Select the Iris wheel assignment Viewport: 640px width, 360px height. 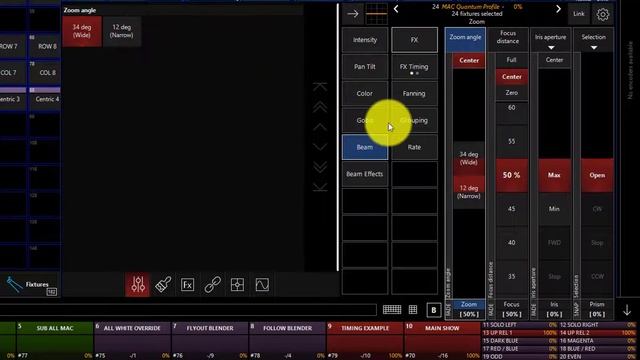click(554, 309)
